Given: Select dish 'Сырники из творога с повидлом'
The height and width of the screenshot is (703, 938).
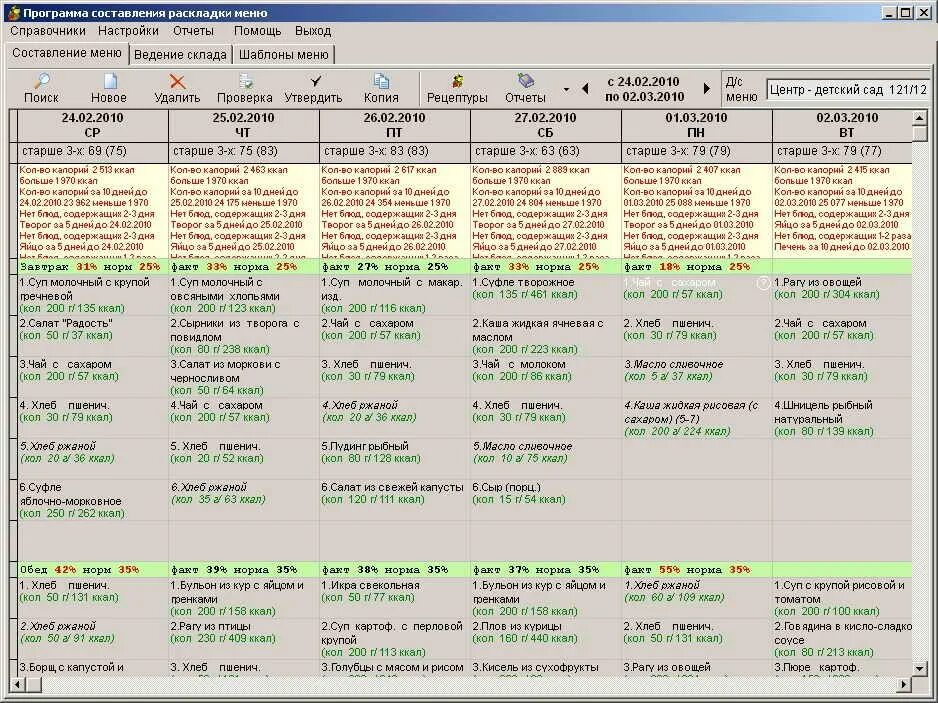Looking at the screenshot, I should click(243, 336).
